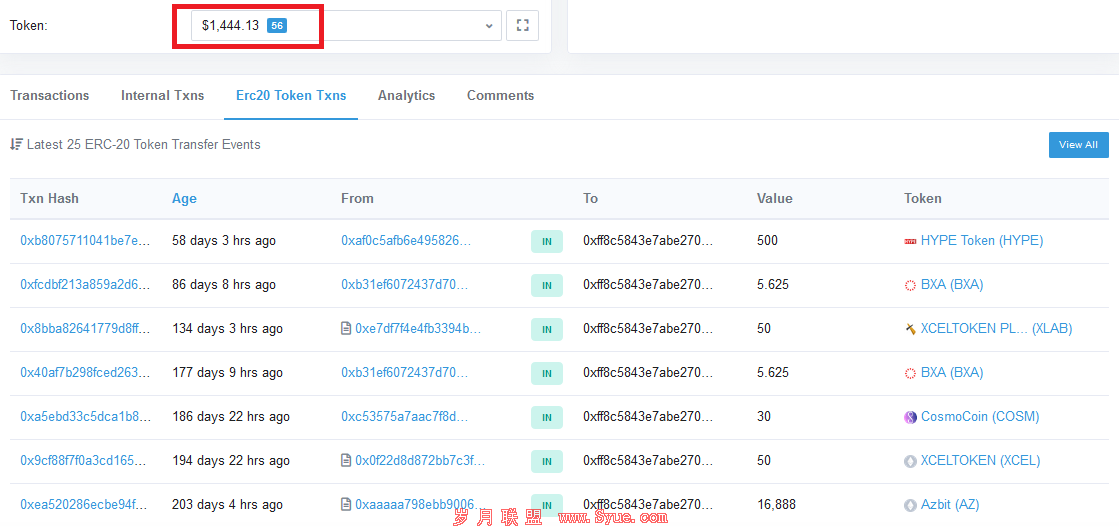Open BXA (BXA) token link in 86 days row
This screenshot has width=1119, height=527.
[x=952, y=285]
